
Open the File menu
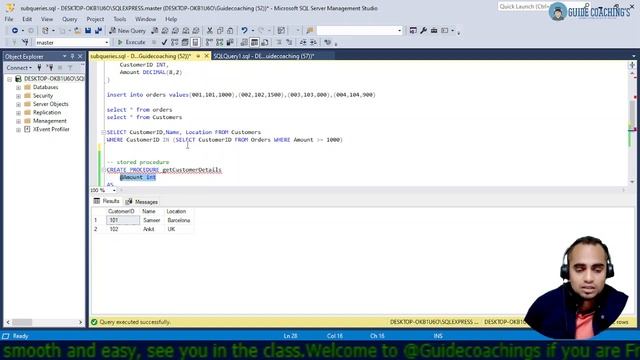coord(9,19)
